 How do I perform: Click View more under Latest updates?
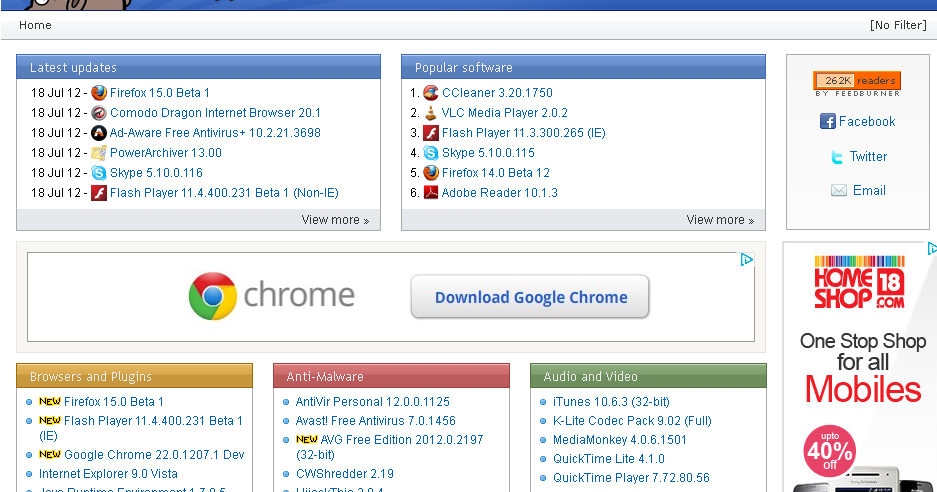tap(335, 220)
